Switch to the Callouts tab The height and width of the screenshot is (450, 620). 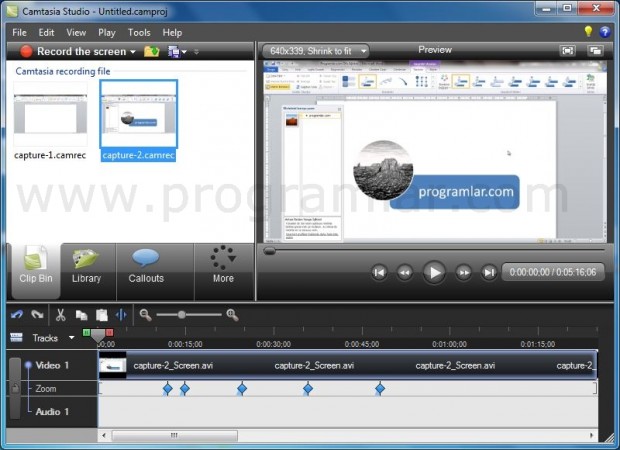tap(146, 270)
